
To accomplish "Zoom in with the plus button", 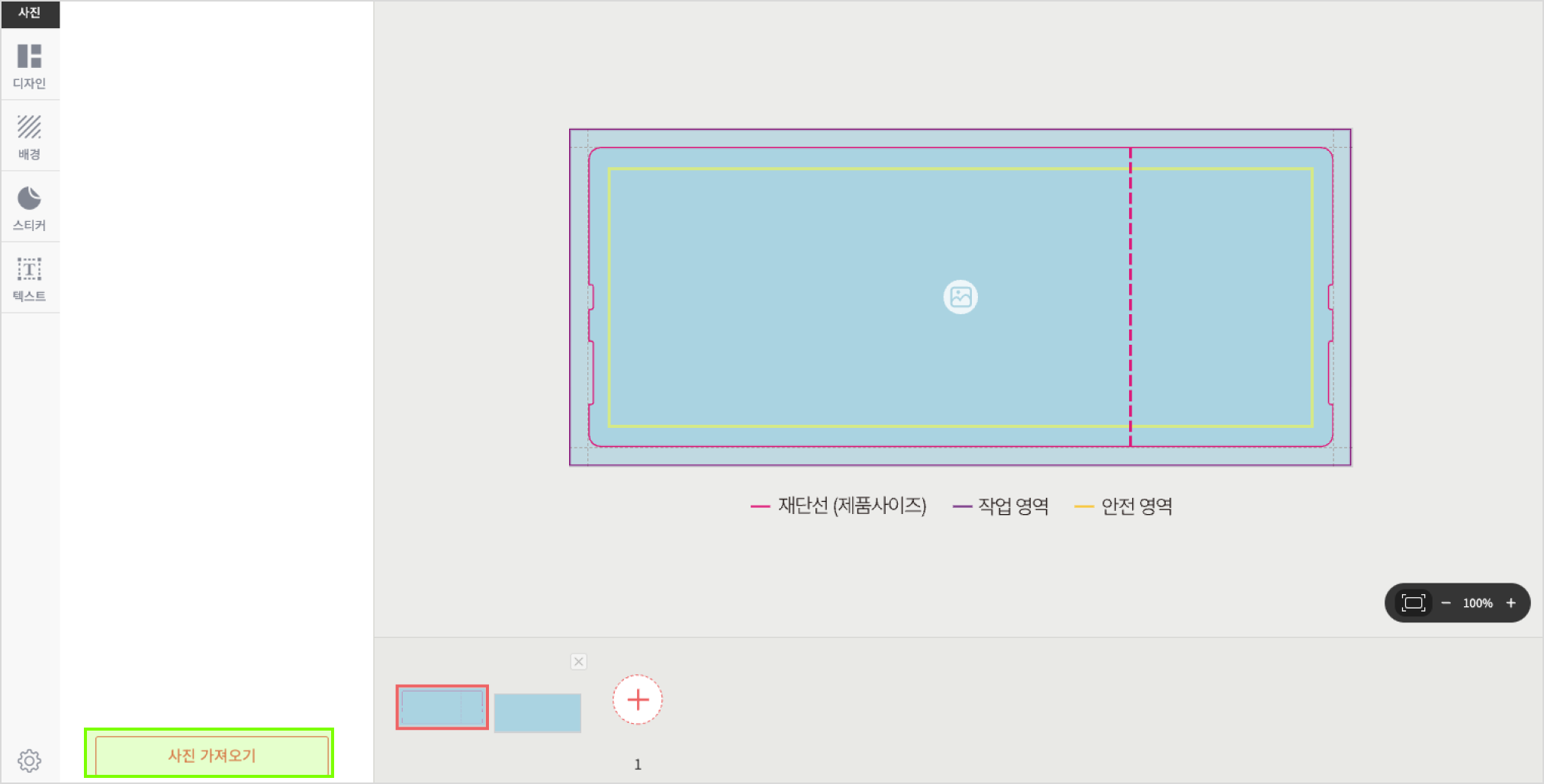I will [x=1510, y=603].
